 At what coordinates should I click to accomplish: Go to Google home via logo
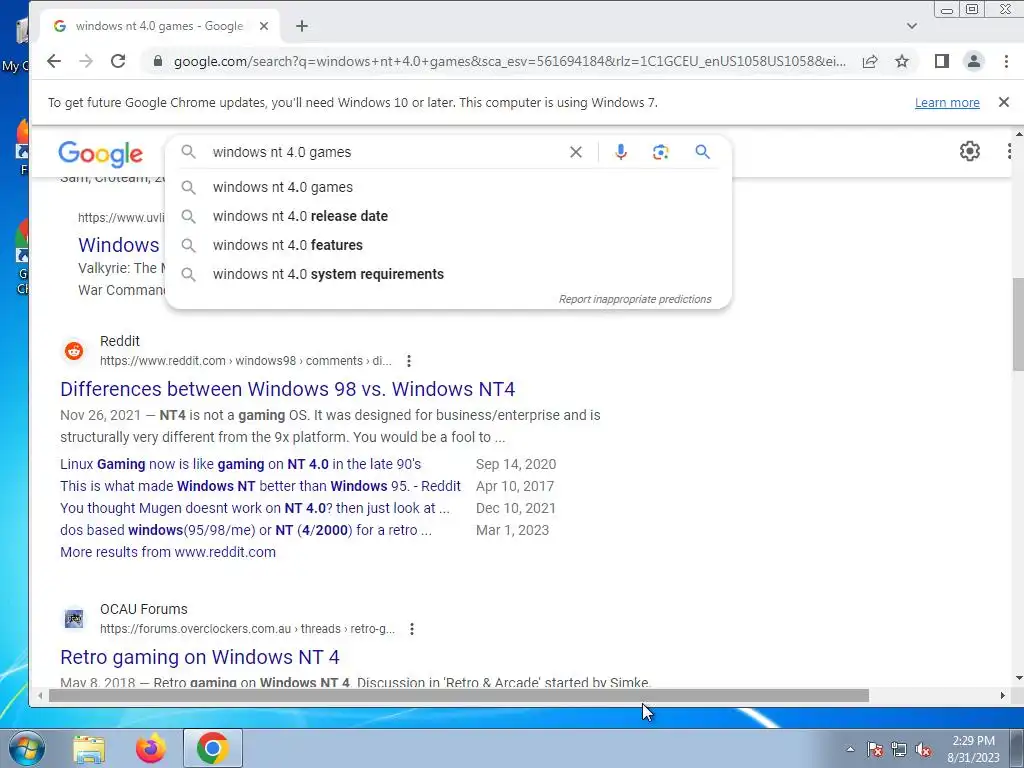(101, 153)
